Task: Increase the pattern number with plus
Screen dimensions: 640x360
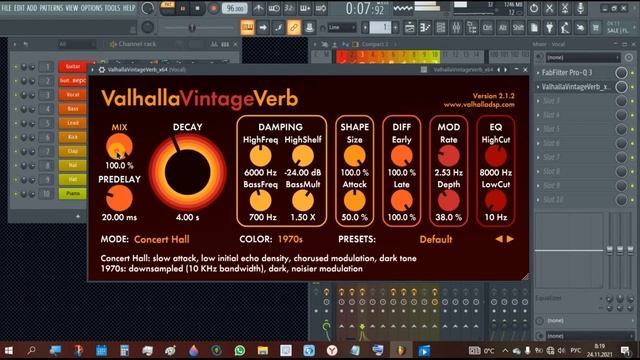Action: pyautogui.click(x=396, y=27)
